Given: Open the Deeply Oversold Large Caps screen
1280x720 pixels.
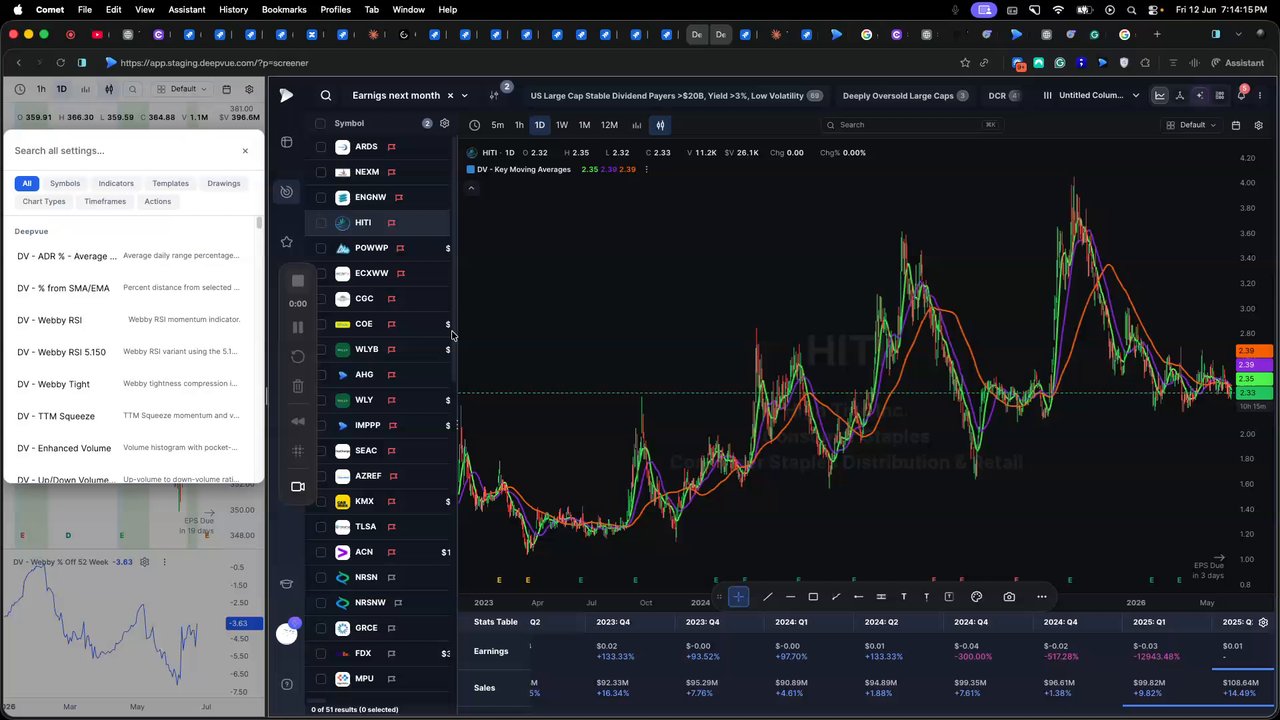Looking at the screenshot, I should [x=905, y=96].
